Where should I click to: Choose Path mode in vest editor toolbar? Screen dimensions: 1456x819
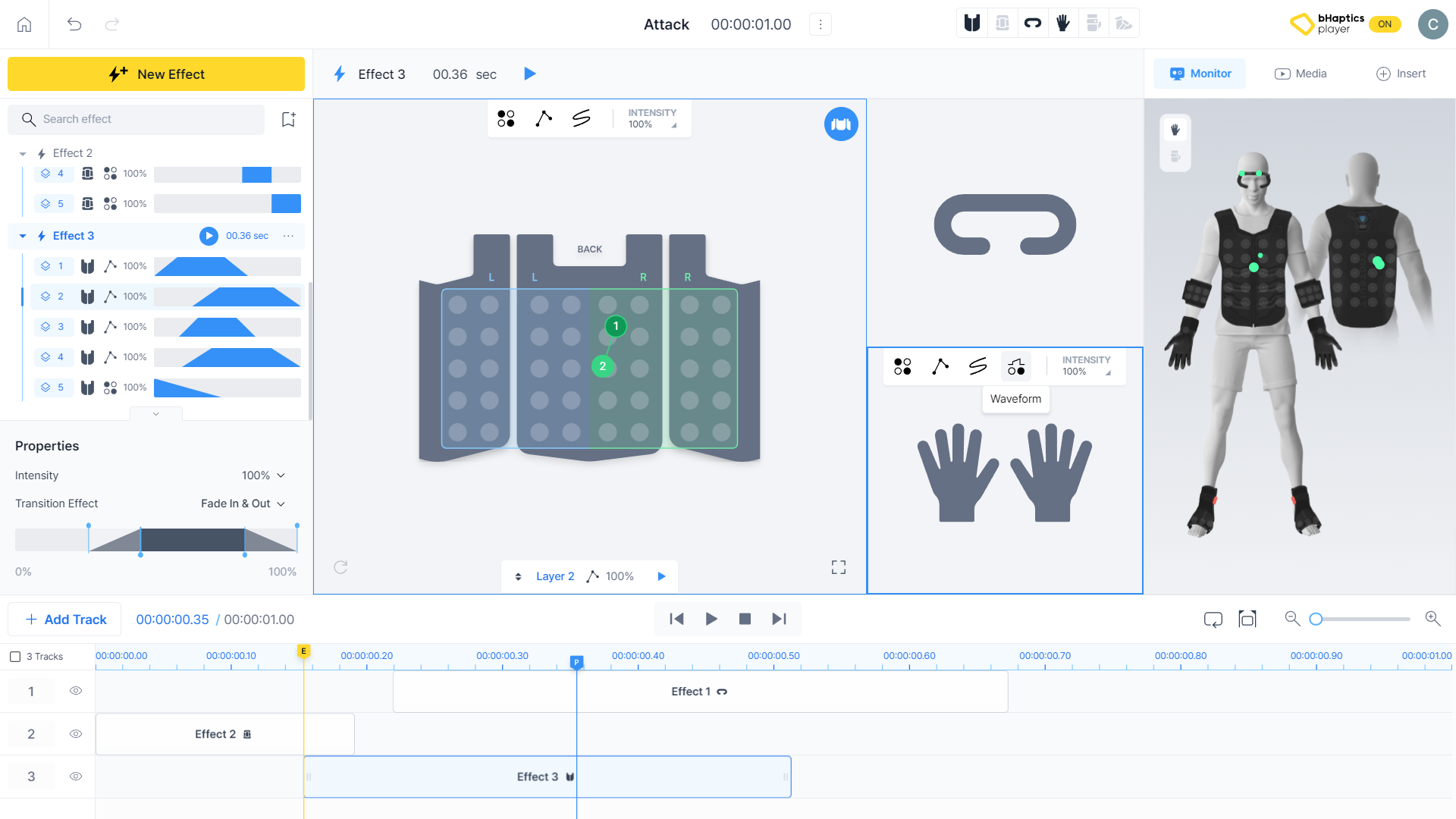point(544,118)
